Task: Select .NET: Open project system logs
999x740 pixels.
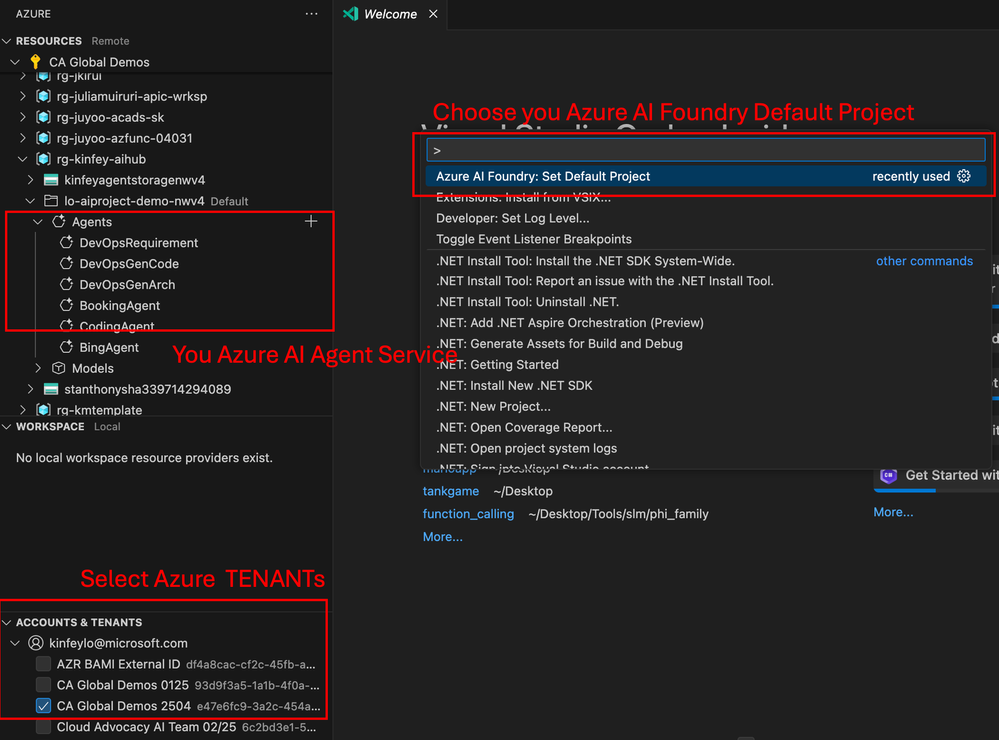Action: pyautogui.click(x=706, y=448)
